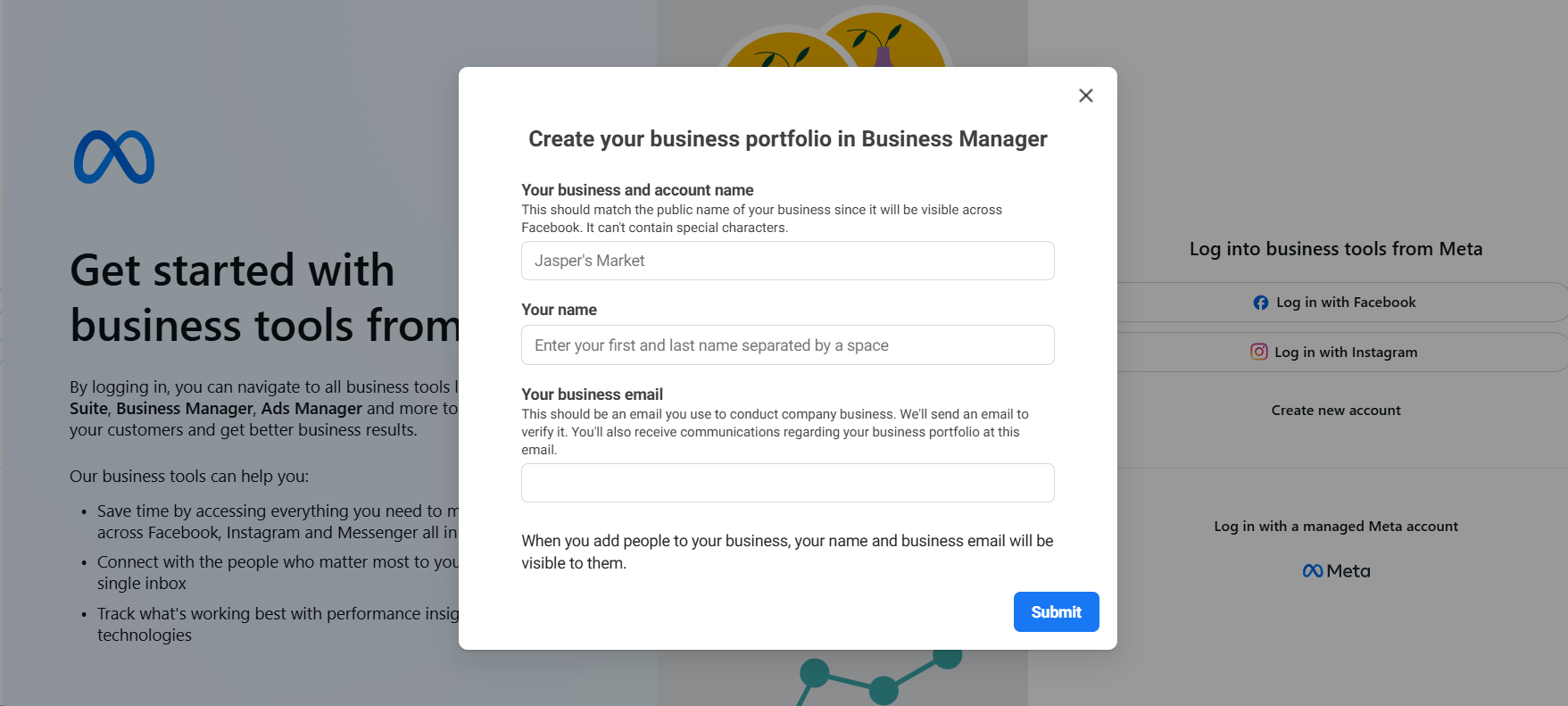
Task: Focus the business and account name field
Action: click(787, 261)
